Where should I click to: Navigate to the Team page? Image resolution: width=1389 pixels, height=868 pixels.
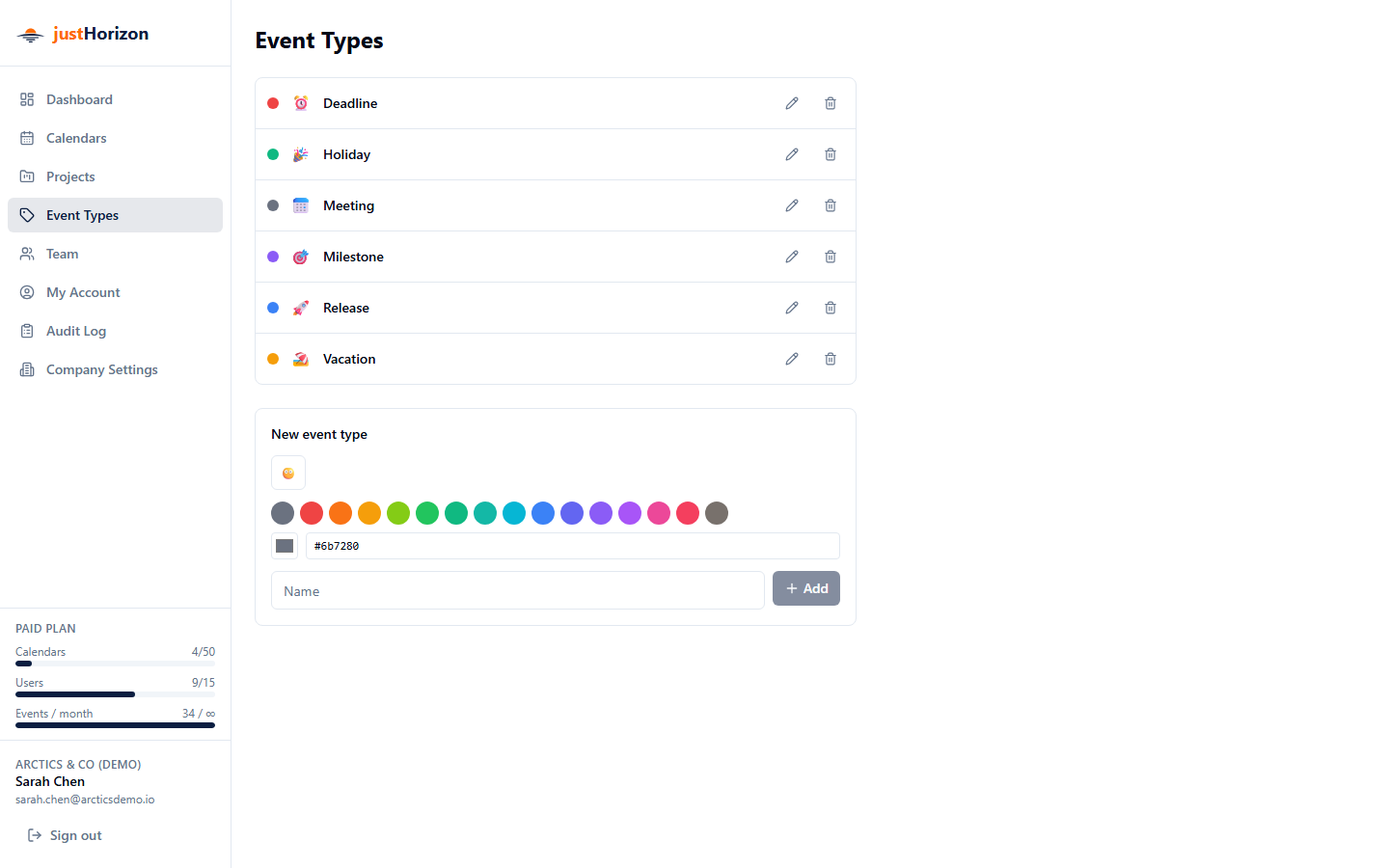click(115, 254)
